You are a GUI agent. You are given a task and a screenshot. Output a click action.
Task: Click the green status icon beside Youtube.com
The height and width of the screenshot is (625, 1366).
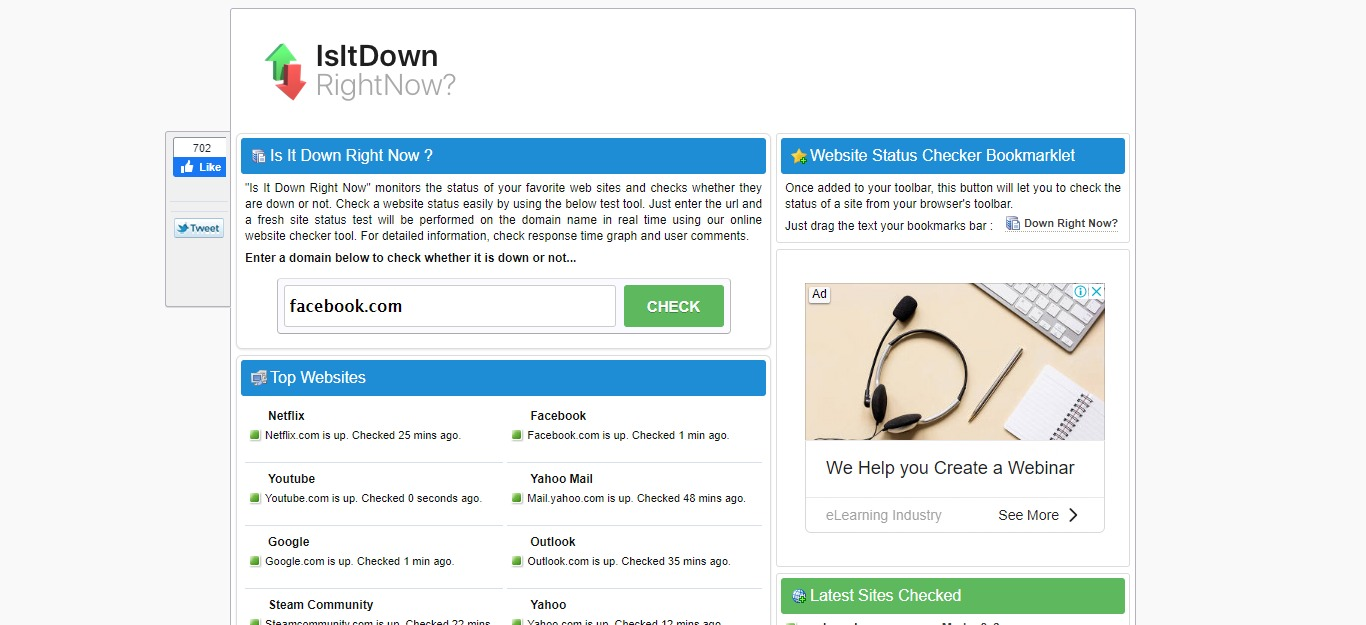pos(255,498)
